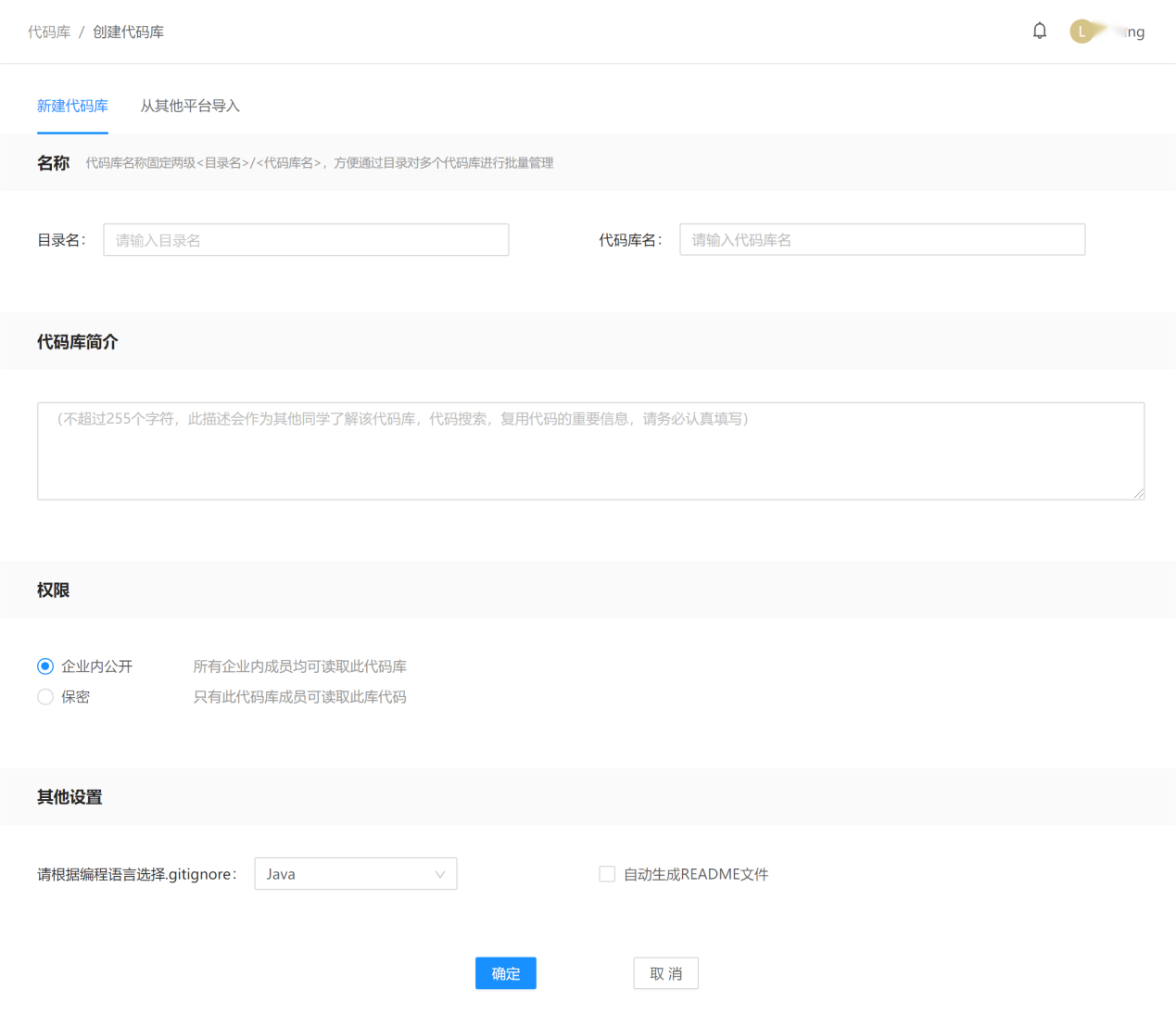Image resolution: width=1176 pixels, height=1027 pixels.
Task: Focus the 代码库名 input field
Action: pos(881,240)
